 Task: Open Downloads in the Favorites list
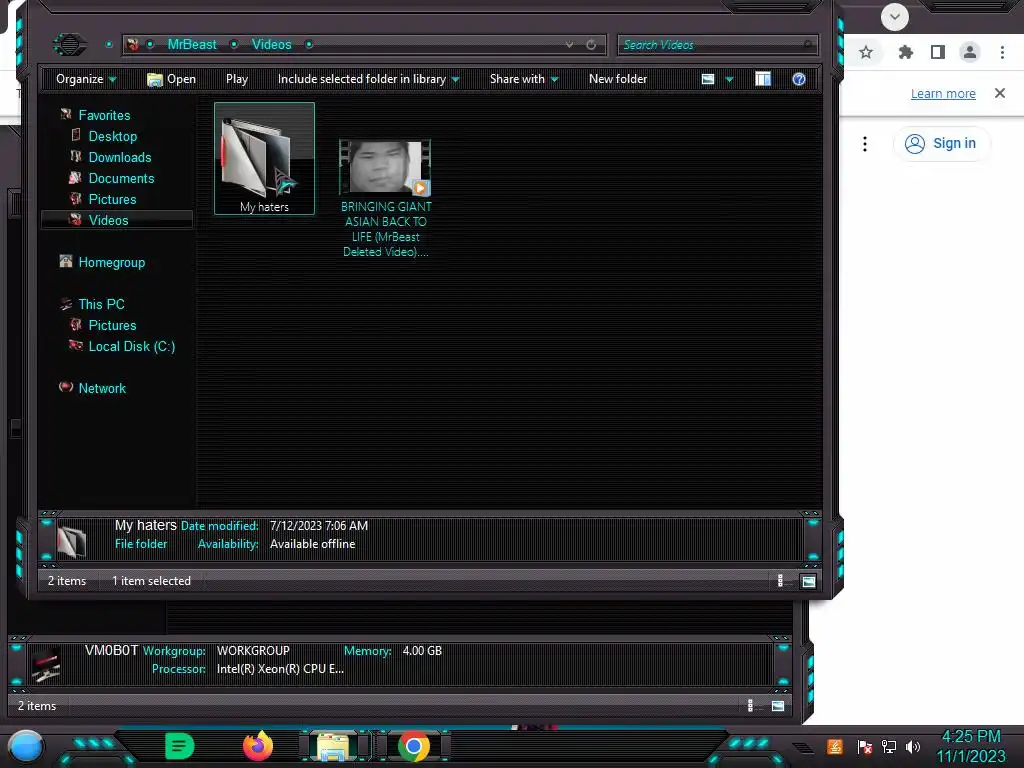click(120, 157)
